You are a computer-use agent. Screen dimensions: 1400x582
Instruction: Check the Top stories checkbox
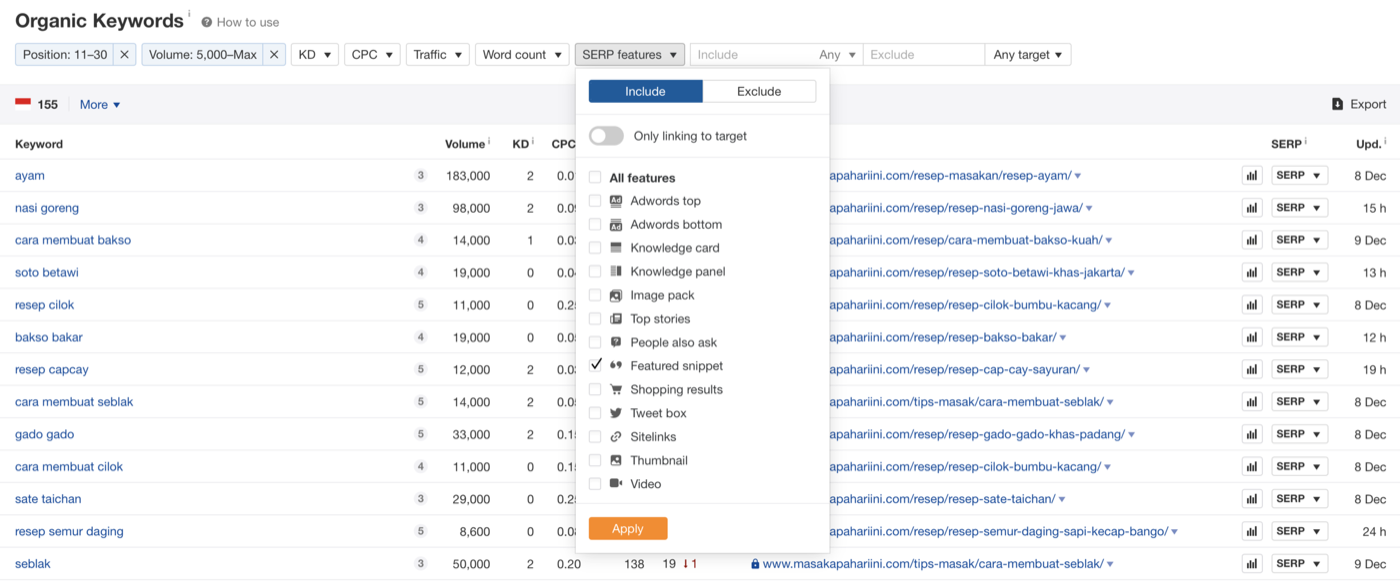coord(595,319)
